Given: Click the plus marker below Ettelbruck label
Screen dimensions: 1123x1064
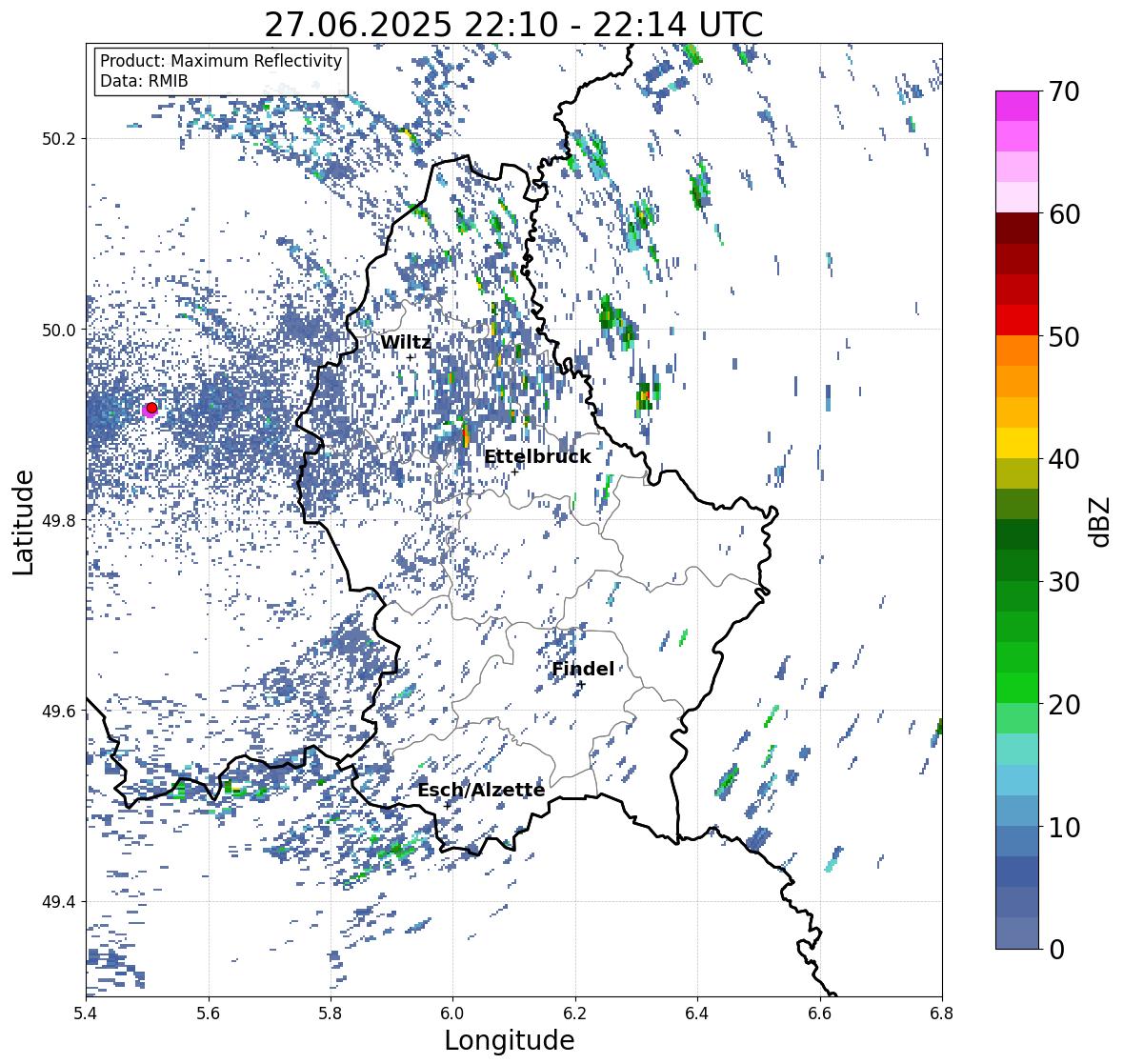Looking at the screenshot, I should [x=515, y=472].
